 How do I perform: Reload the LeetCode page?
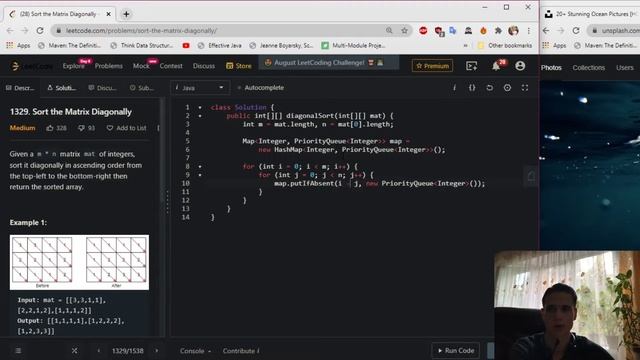click(x=40, y=31)
